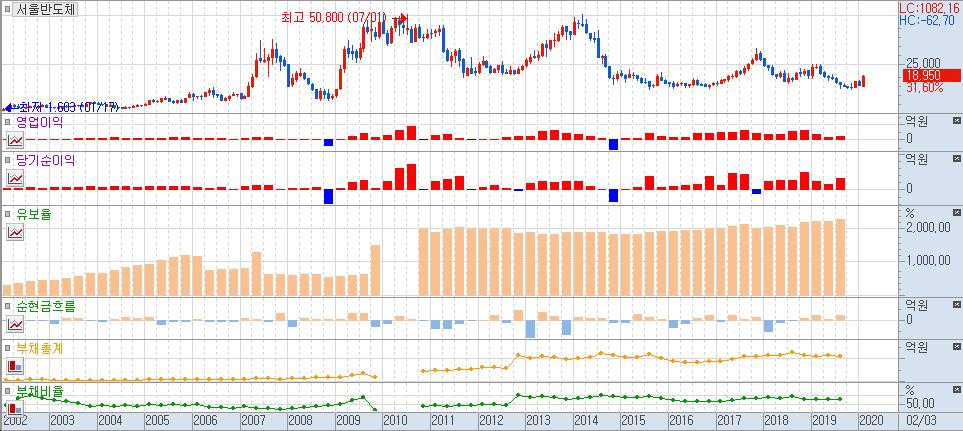The height and width of the screenshot is (431, 963).
Task: Switch 영업이익 panel to line chart icon
Action: point(15,141)
